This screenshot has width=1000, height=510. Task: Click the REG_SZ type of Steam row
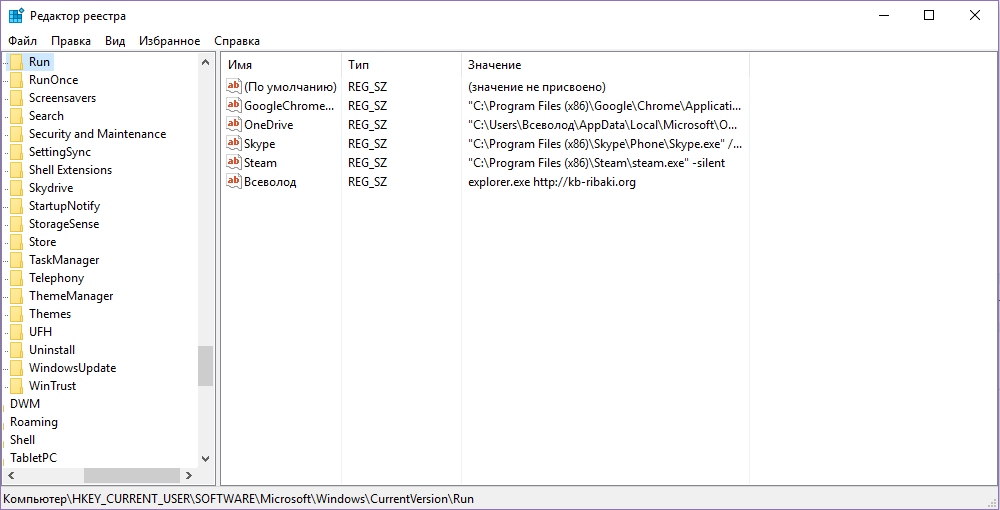click(367, 163)
